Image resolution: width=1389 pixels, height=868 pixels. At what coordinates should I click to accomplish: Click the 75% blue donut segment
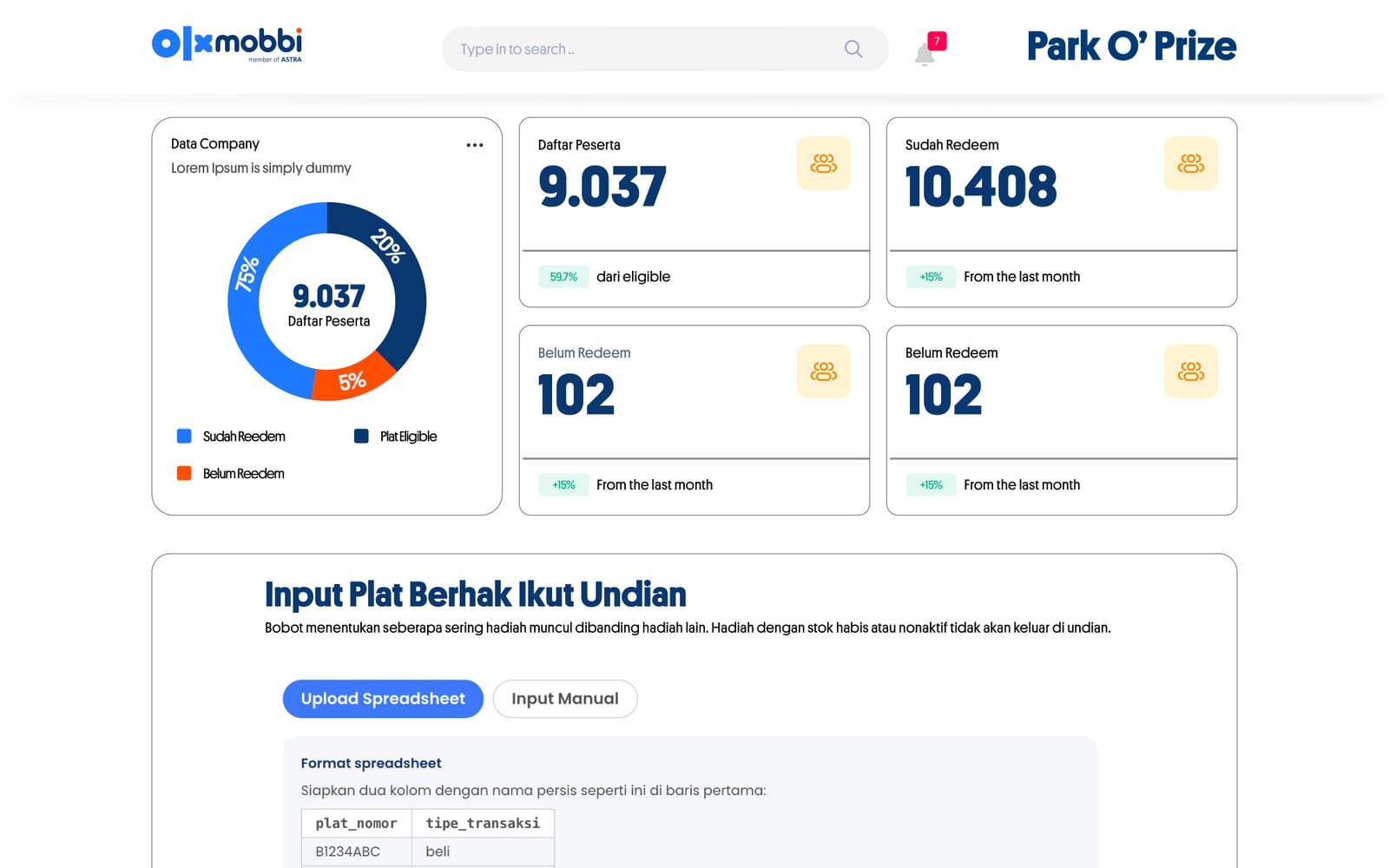point(247,276)
